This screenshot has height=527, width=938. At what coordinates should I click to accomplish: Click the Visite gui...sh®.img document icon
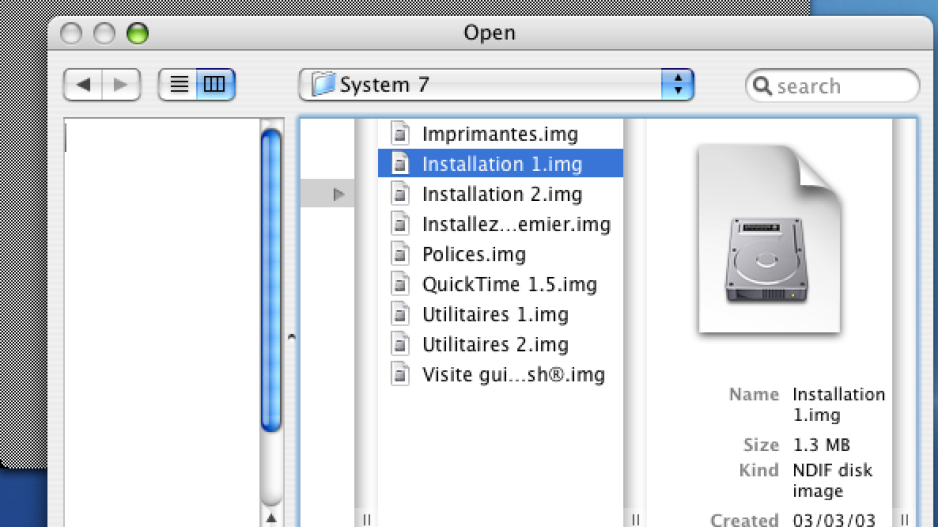pyautogui.click(x=400, y=374)
